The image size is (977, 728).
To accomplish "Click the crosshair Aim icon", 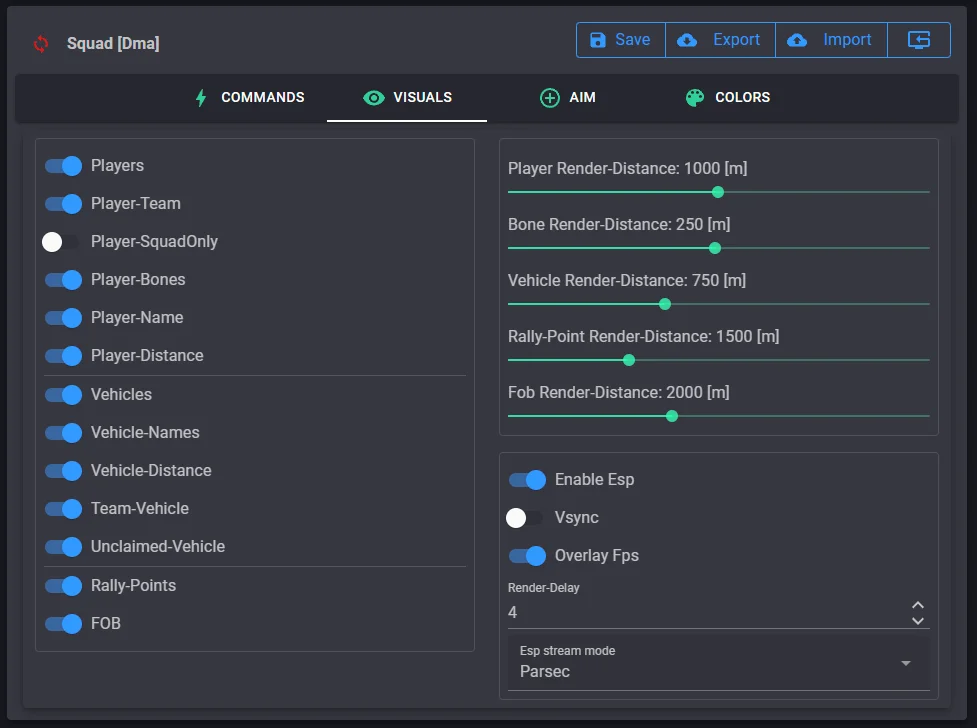I will coord(549,98).
